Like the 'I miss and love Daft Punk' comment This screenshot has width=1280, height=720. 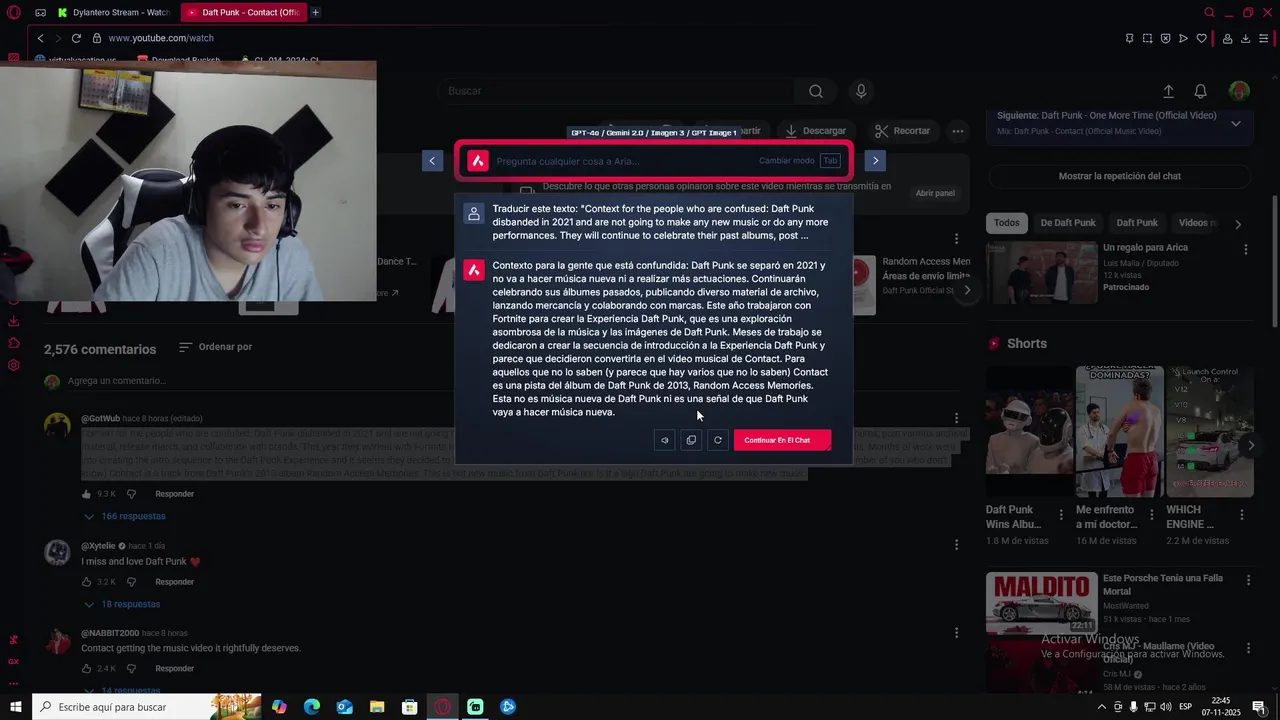pyautogui.click(x=87, y=582)
